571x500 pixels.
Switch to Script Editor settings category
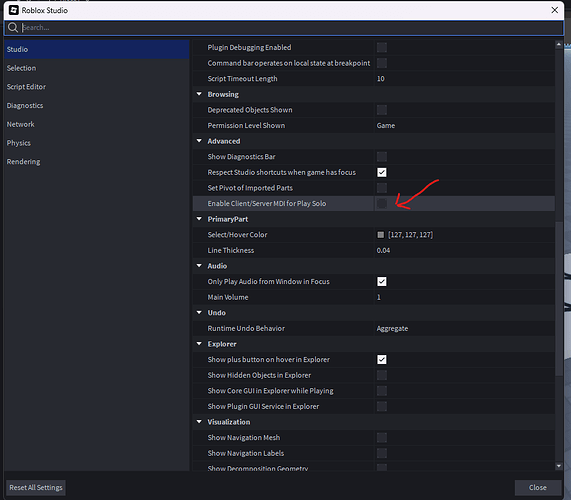[x=26, y=87]
